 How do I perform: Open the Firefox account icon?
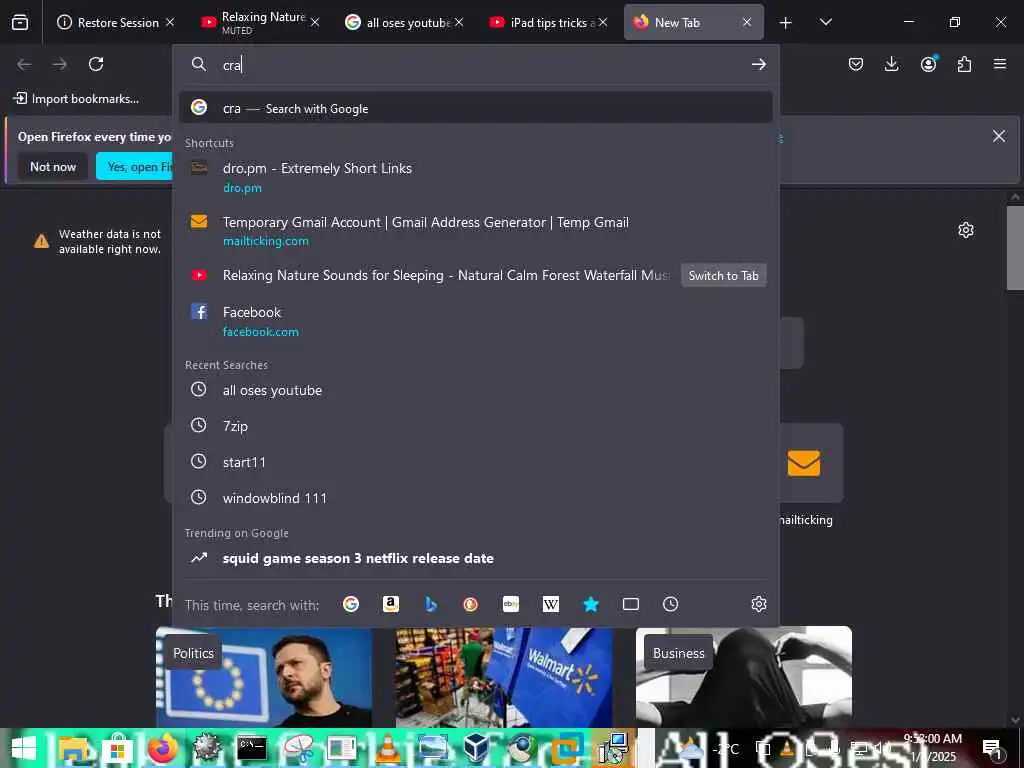pos(928,63)
